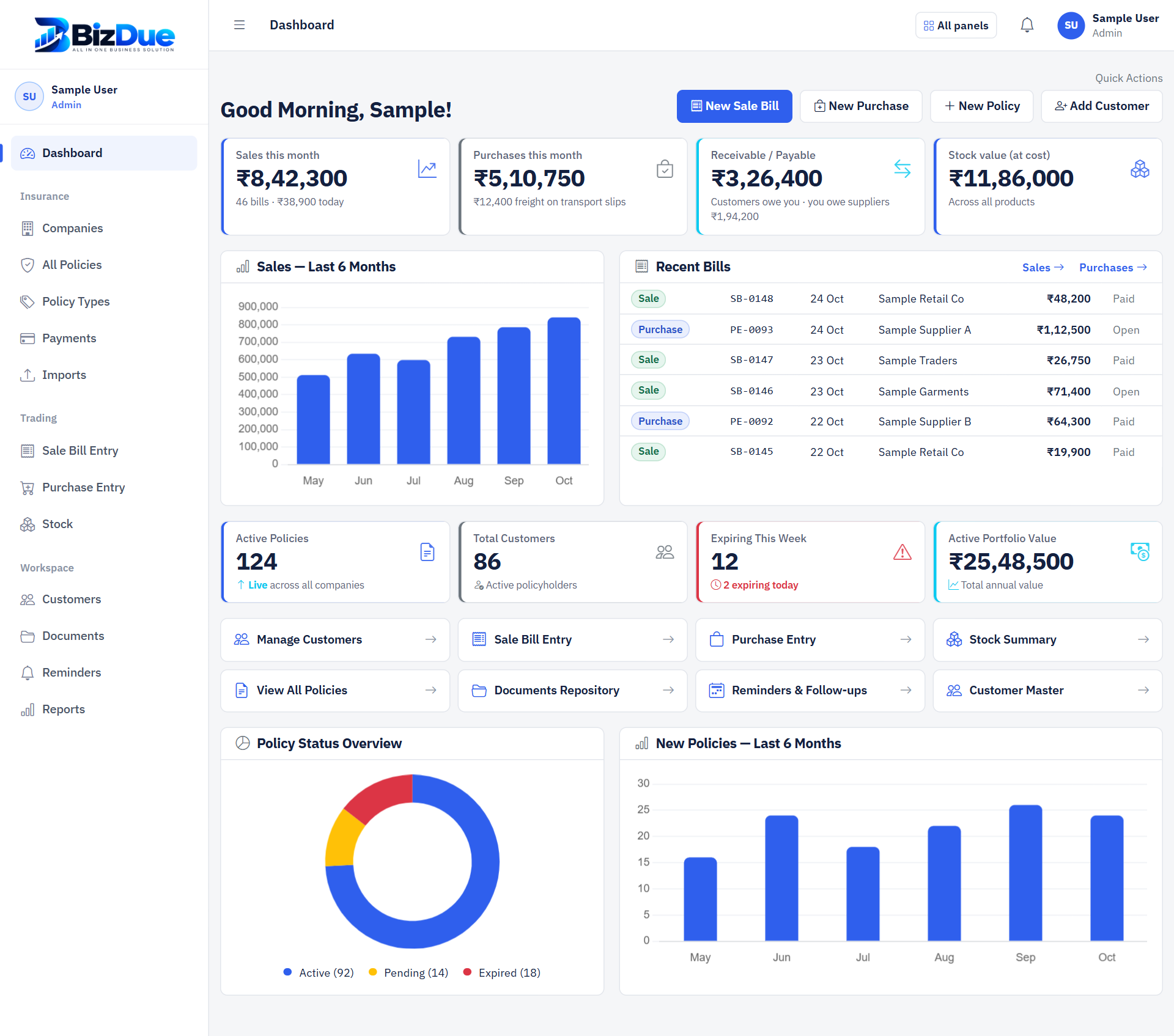Toggle the hamburger sidebar menu icon
1174x1036 pixels.
(x=239, y=25)
